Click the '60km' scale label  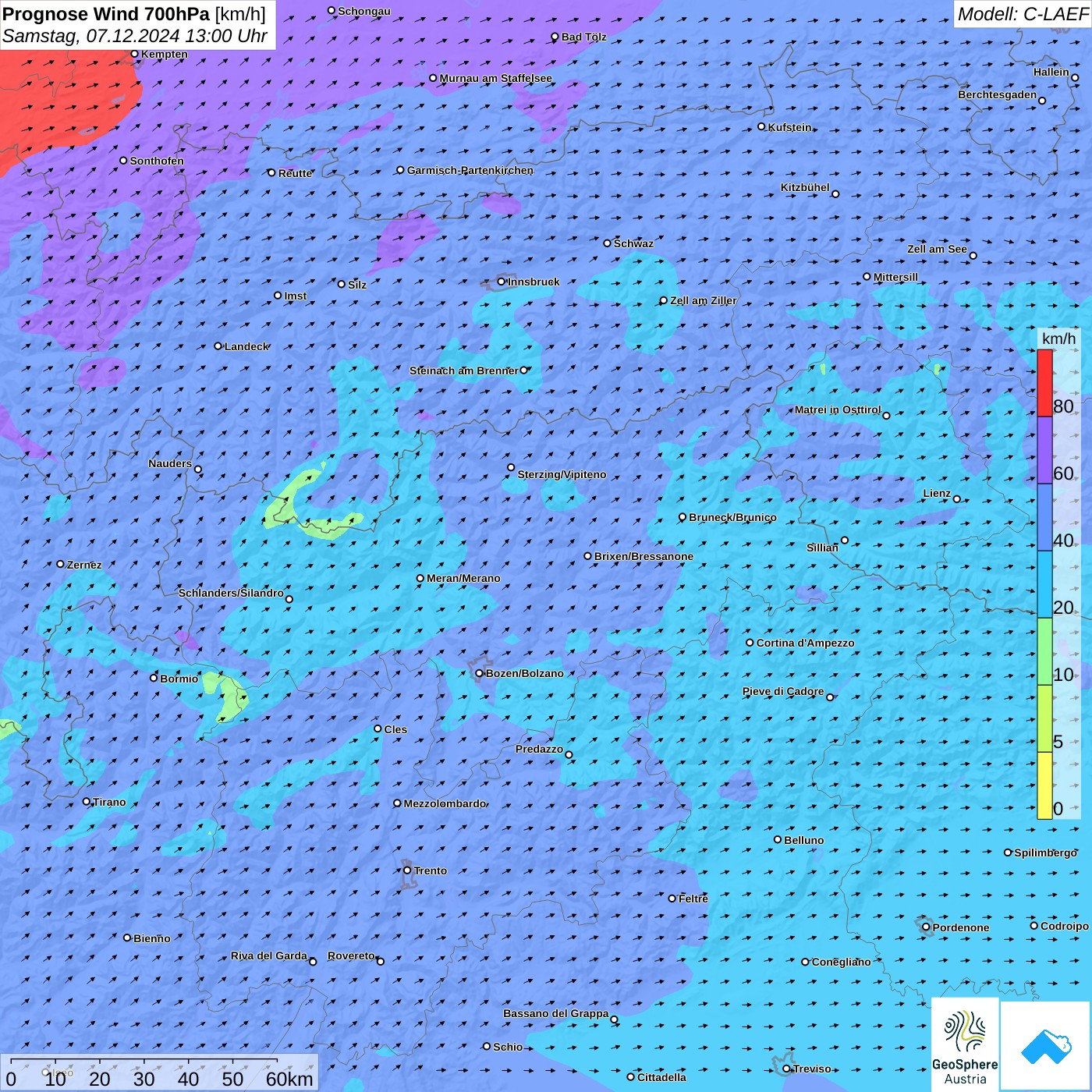point(289,1079)
